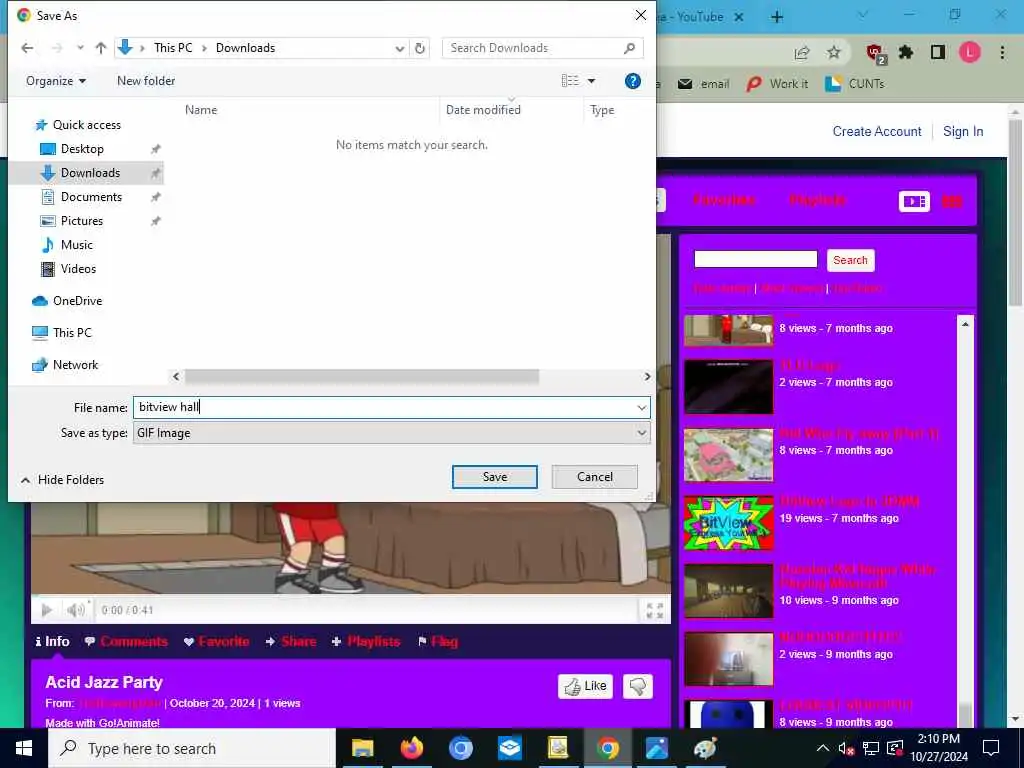Screen dimensions: 1024x768
Task: Refresh the Downloads folder listing
Action: [420, 48]
